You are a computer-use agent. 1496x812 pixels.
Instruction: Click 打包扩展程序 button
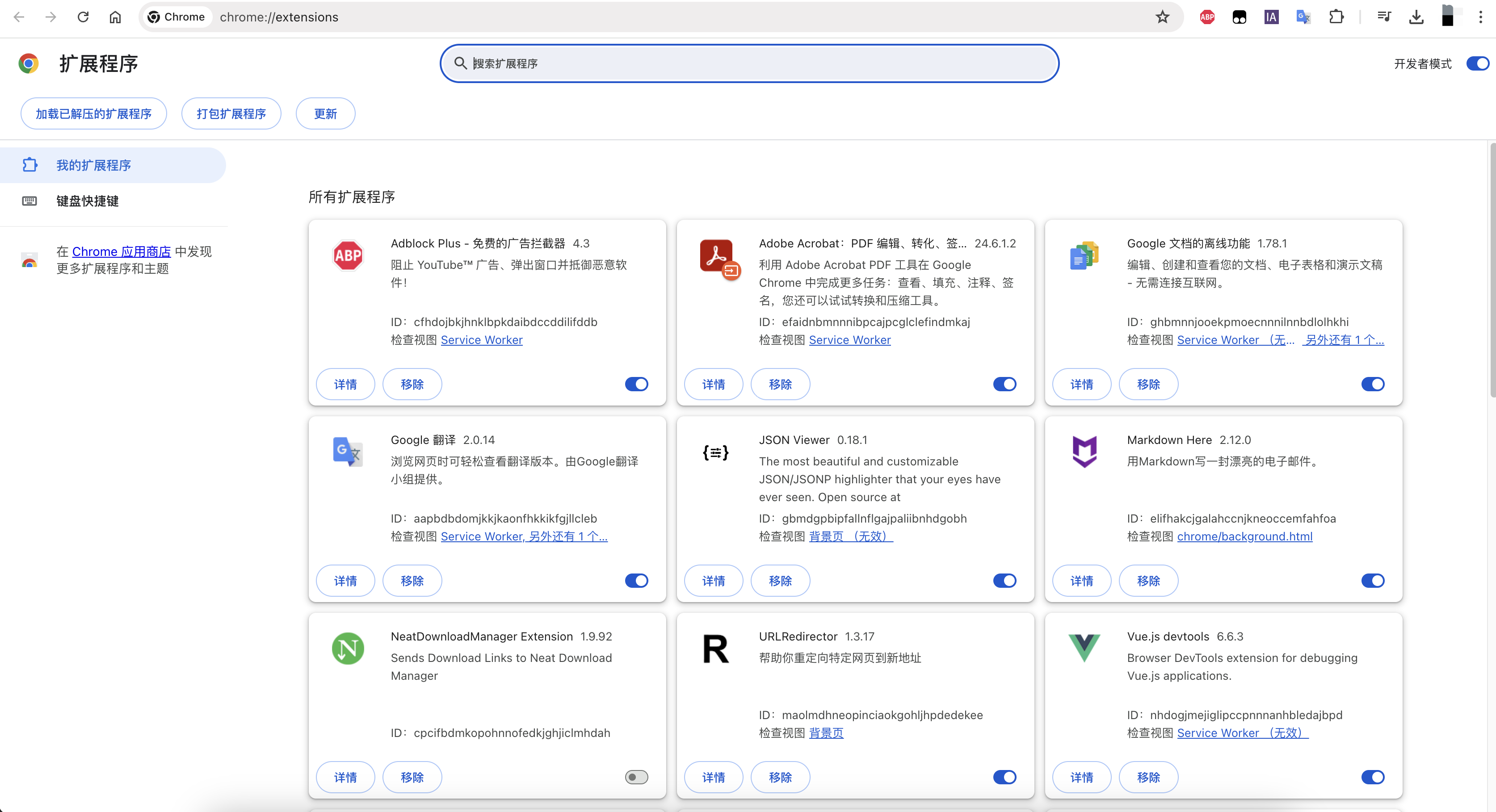coord(231,114)
